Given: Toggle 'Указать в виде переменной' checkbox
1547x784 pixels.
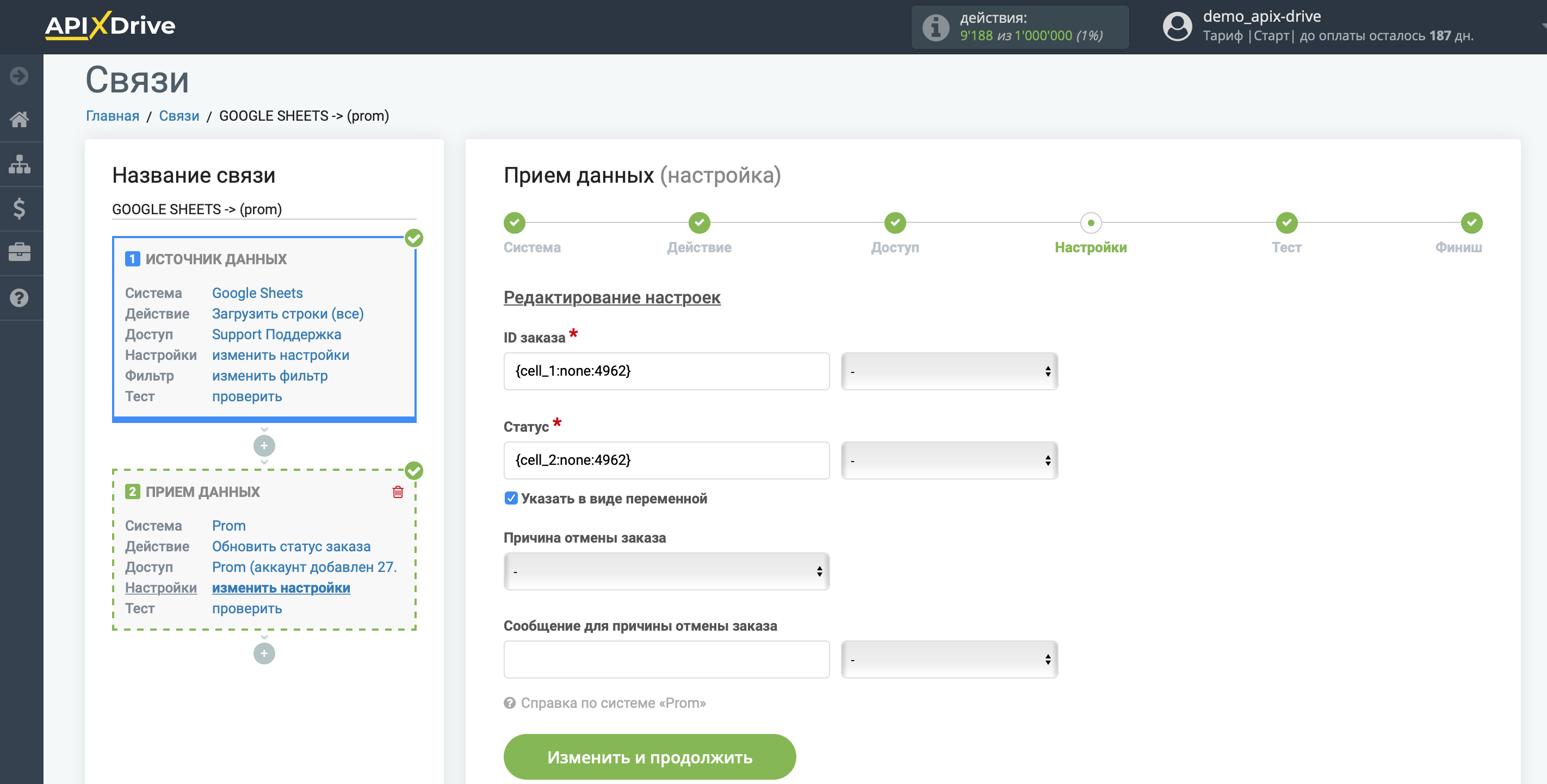Looking at the screenshot, I should [x=510, y=498].
